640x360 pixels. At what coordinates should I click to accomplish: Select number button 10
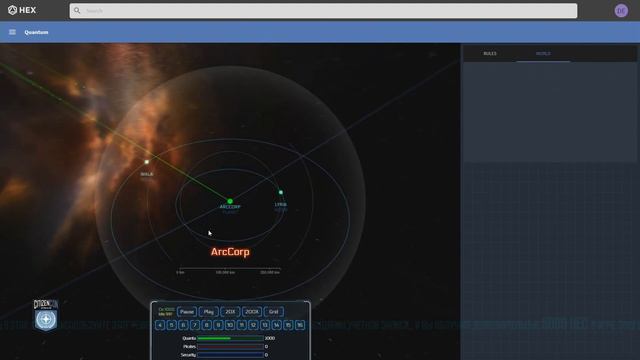coord(230,325)
